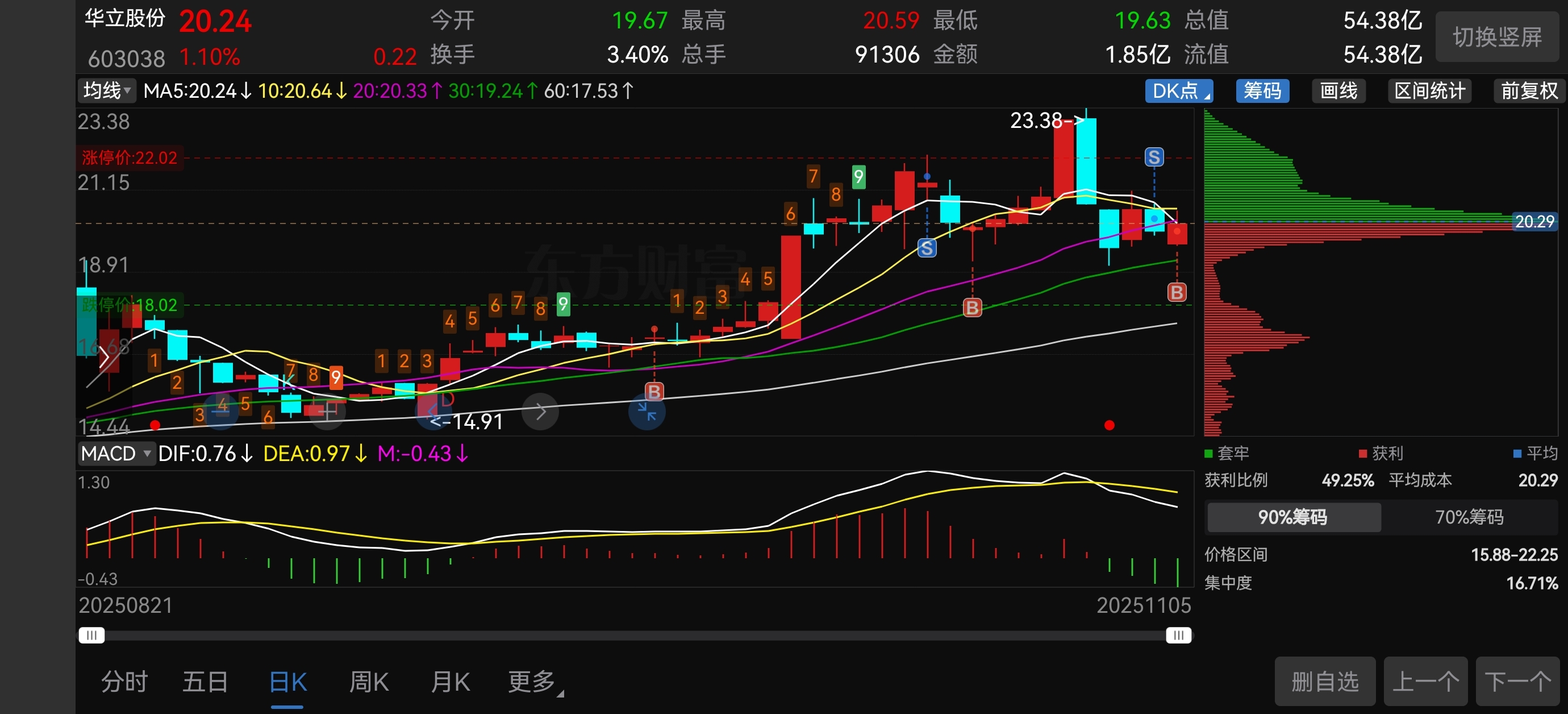Tap the blue S sell marker near 22.02

coord(1153,157)
